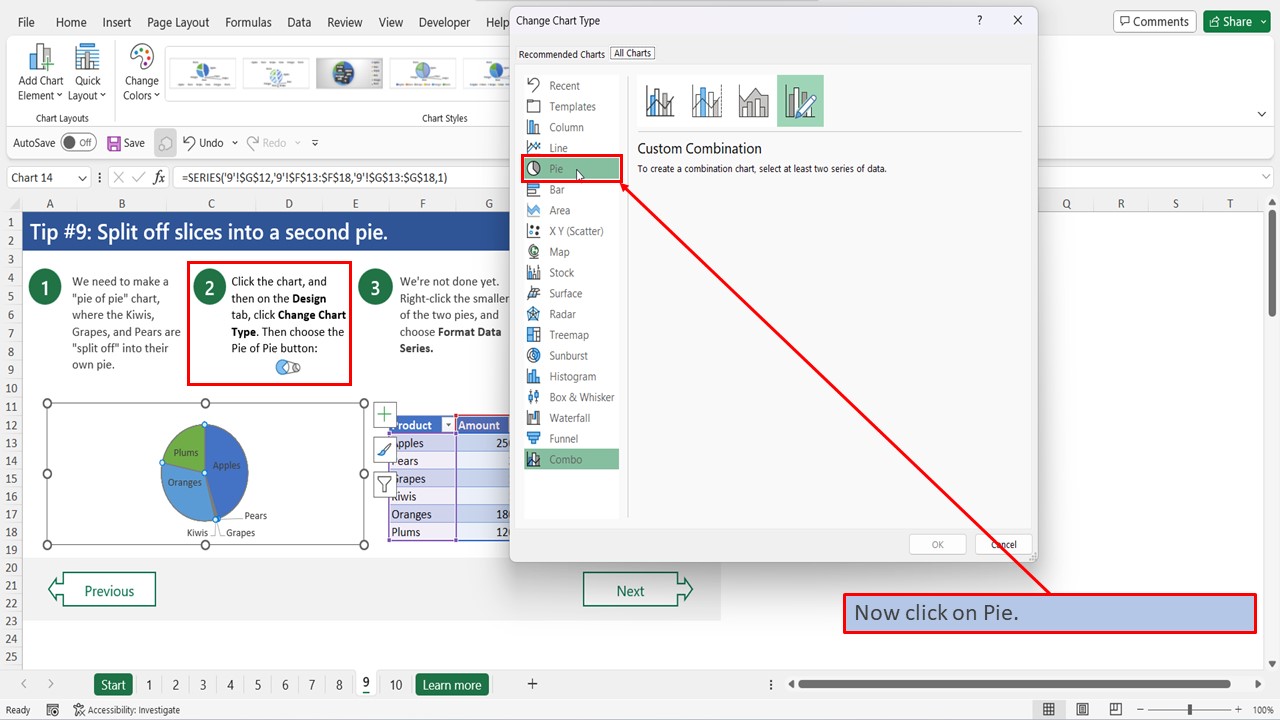Pick Stacked Area - Clustered Column combo icon
This screenshot has height=720, width=1280.
(x=754, y=101)
